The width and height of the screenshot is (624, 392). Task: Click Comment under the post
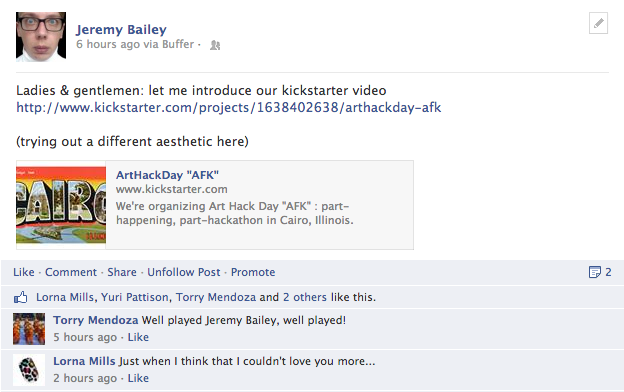(71, 272)
